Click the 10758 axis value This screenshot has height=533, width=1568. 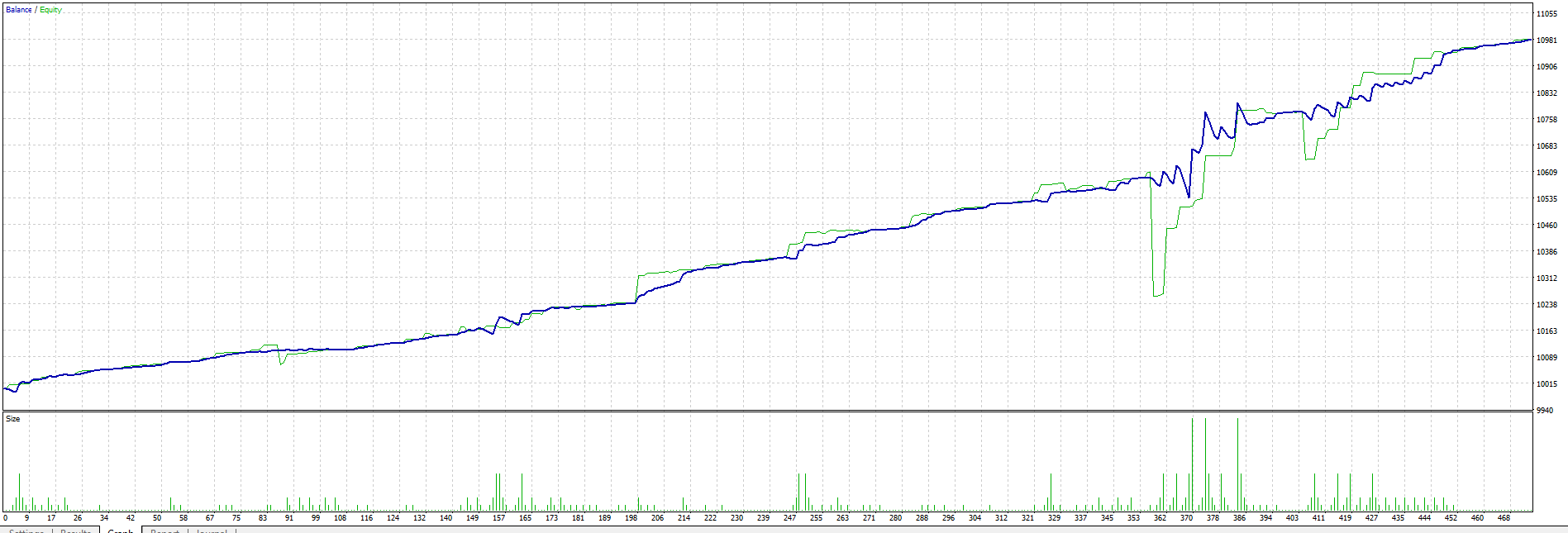pyautogui.click(x=1547, y=119)
